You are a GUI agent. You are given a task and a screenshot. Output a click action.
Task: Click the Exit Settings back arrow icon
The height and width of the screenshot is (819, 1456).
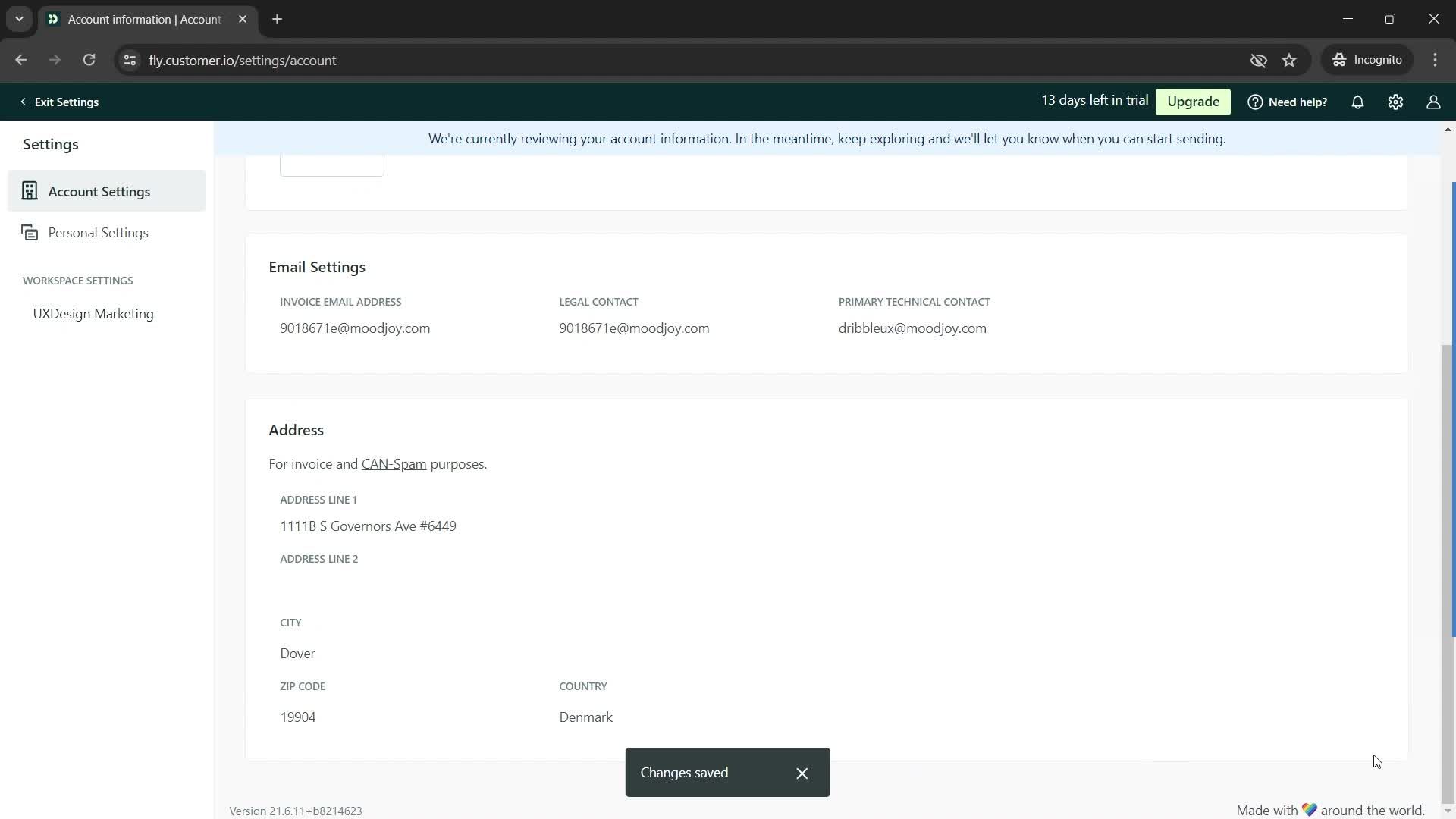click(x=22, y=101)
